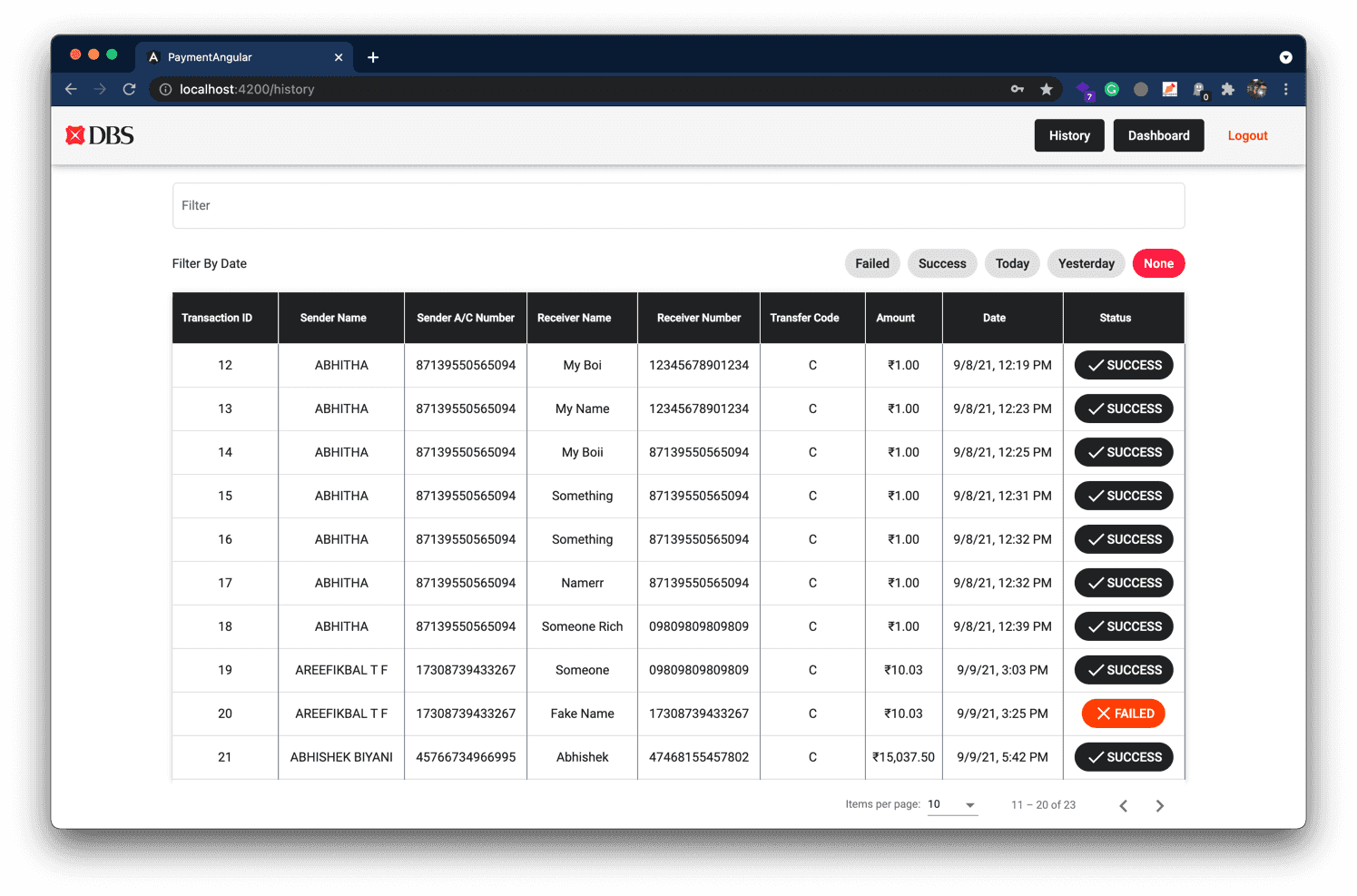Go to the next page of transactions
1357x896 pixels.
tap(1159, 804)
